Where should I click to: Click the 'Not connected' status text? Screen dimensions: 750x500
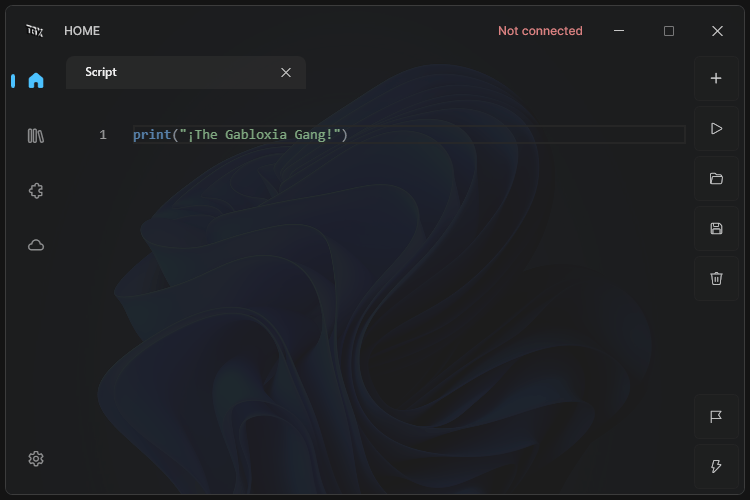540,31
